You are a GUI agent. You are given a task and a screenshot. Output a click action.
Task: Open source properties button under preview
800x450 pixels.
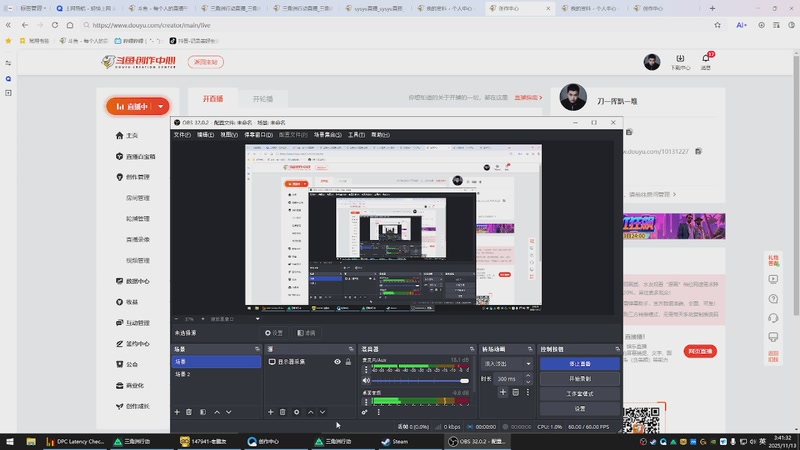[274, 333]
